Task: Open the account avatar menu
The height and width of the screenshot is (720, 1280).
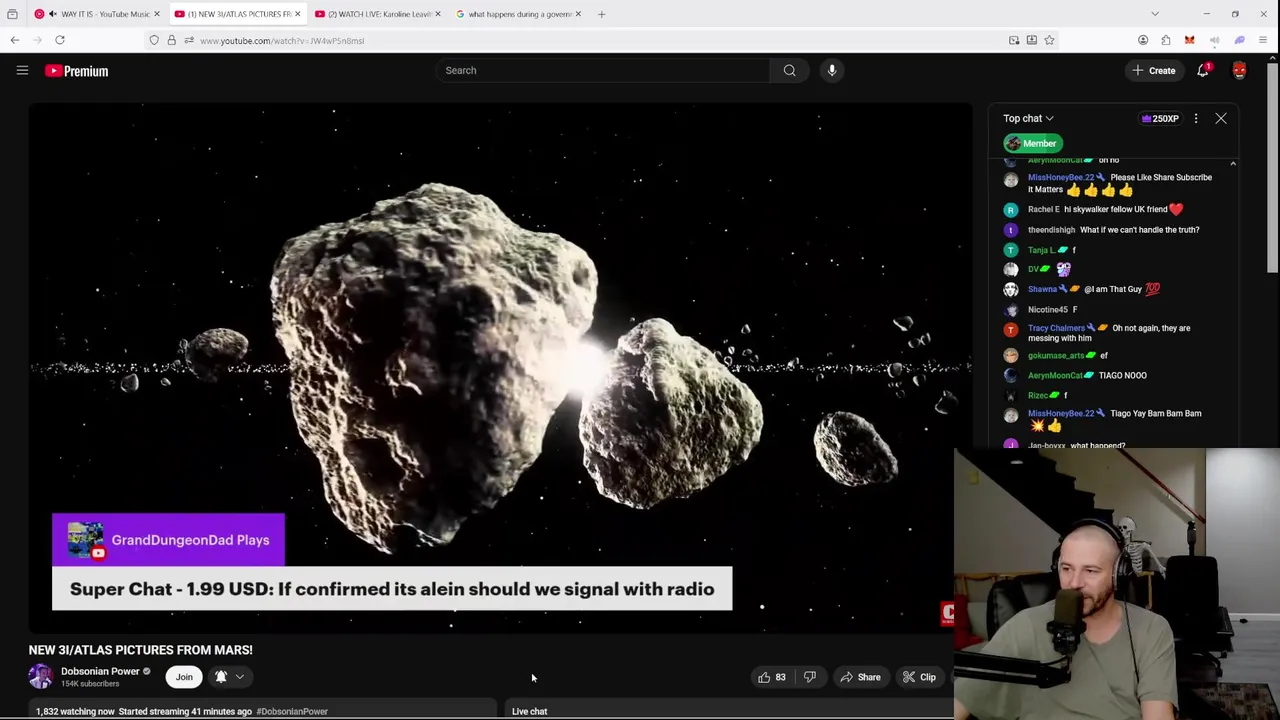Action: click(x=1239, y=70)
